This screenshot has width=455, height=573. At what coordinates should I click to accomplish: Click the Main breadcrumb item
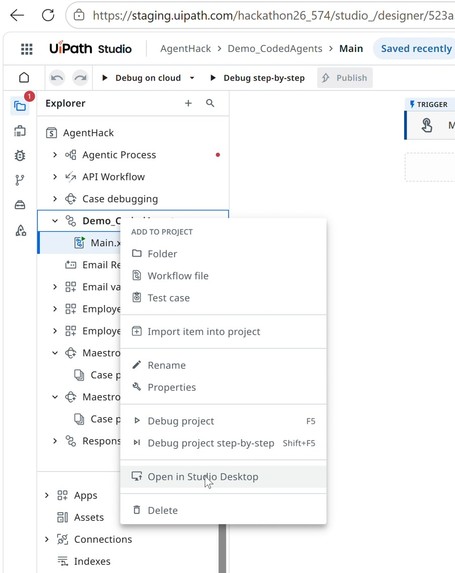click(351, 49)
